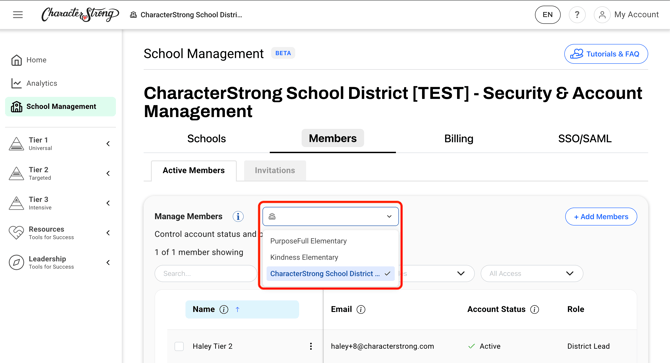Open the Invitations sub-tab
Screen dimensions: 670x363
(275, 170)
